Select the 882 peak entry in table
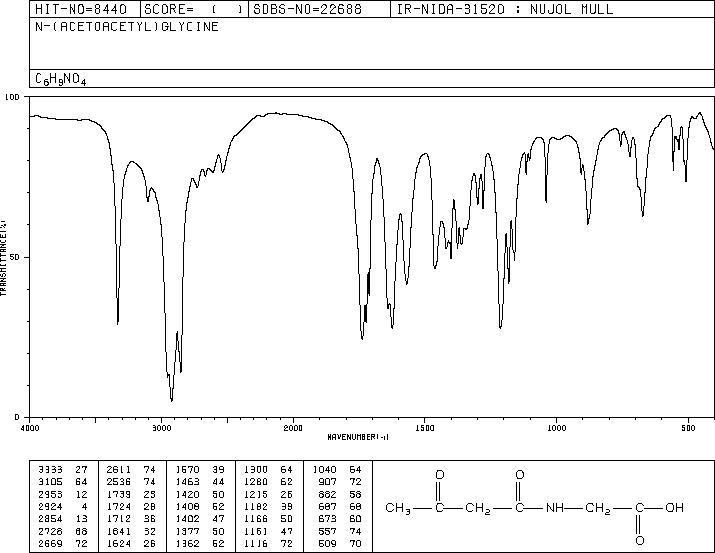715x553 pixels. pos(340,494)
